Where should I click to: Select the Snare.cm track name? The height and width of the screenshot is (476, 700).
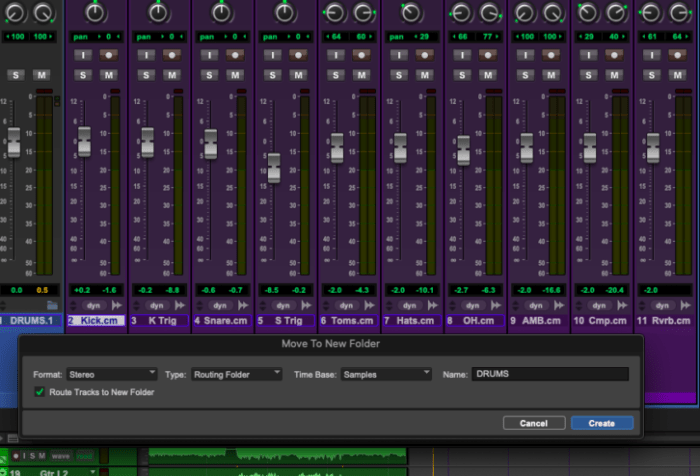coord(222,321)
